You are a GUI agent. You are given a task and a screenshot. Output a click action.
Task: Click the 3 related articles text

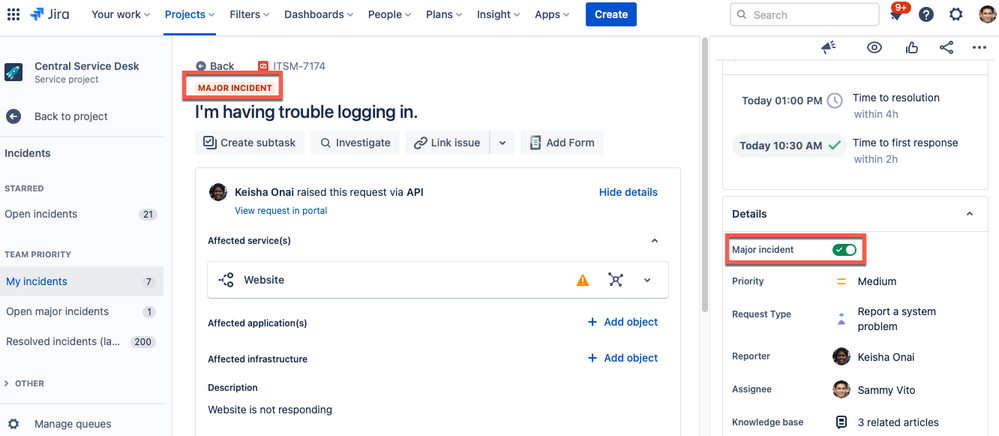tap(898, 422)
